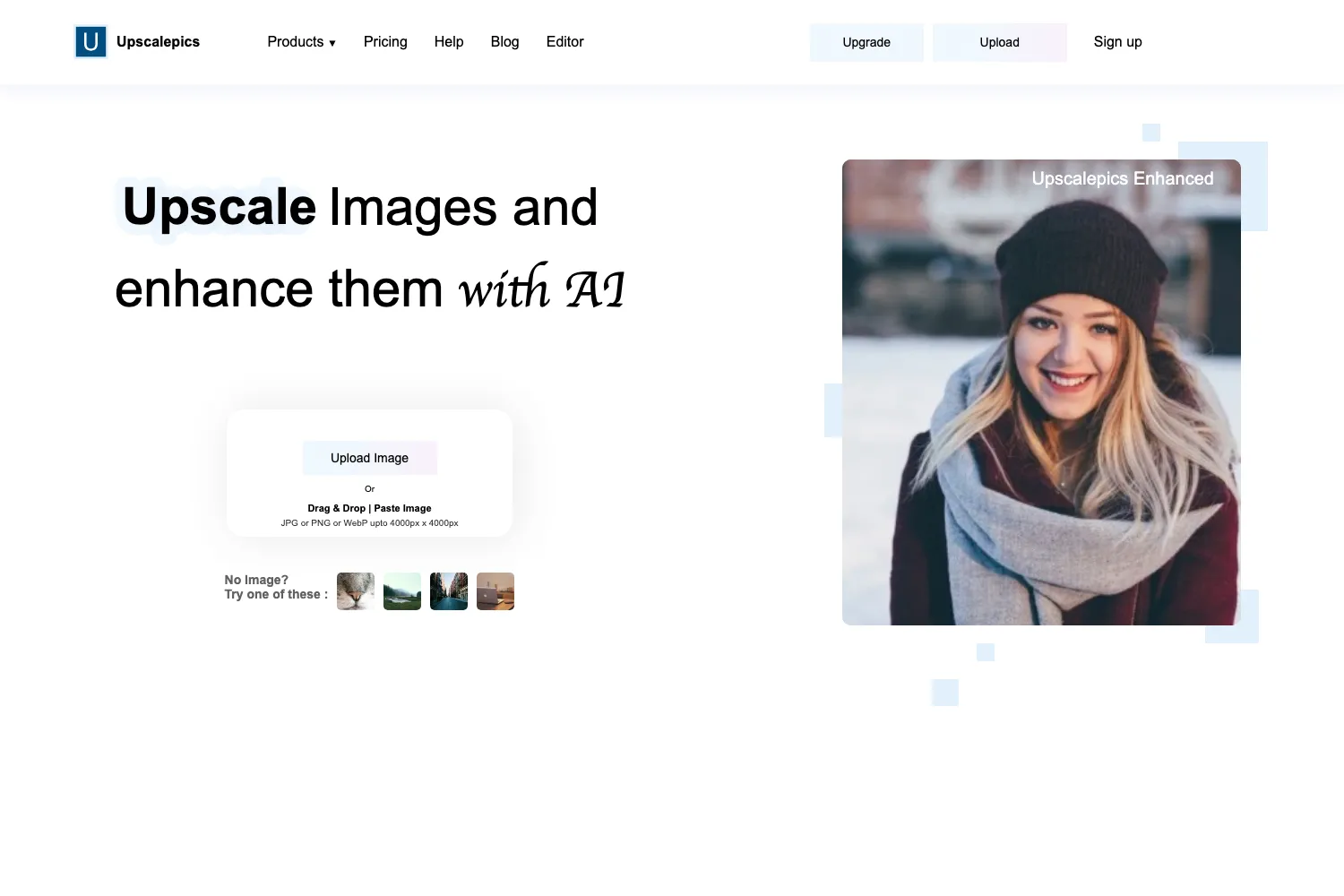The height and width of the screenshot is (896, 1344).
Task: Go to the Pricing page
Action: [x=385, y=42]
